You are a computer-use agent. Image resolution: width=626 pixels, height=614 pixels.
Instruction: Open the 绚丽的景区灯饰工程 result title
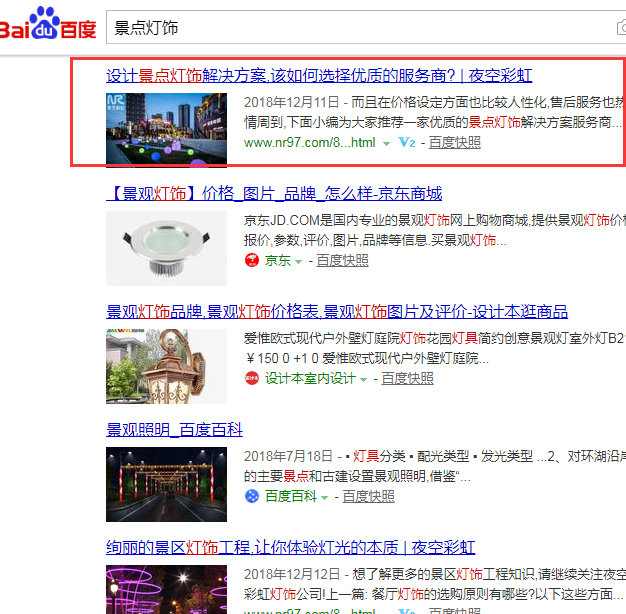point(291,547)
